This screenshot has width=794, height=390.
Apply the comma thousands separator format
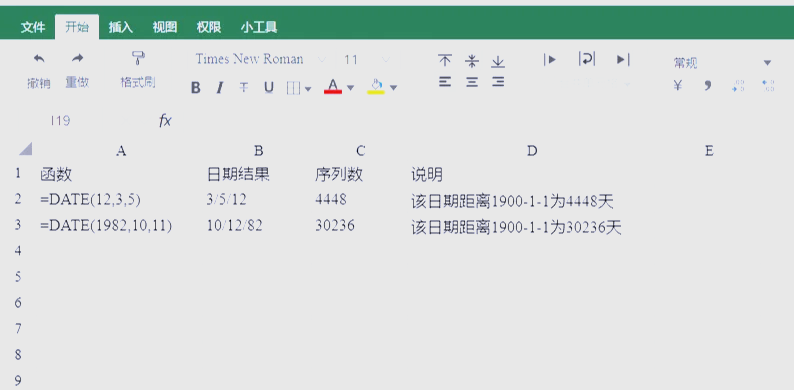coord(707,86)
